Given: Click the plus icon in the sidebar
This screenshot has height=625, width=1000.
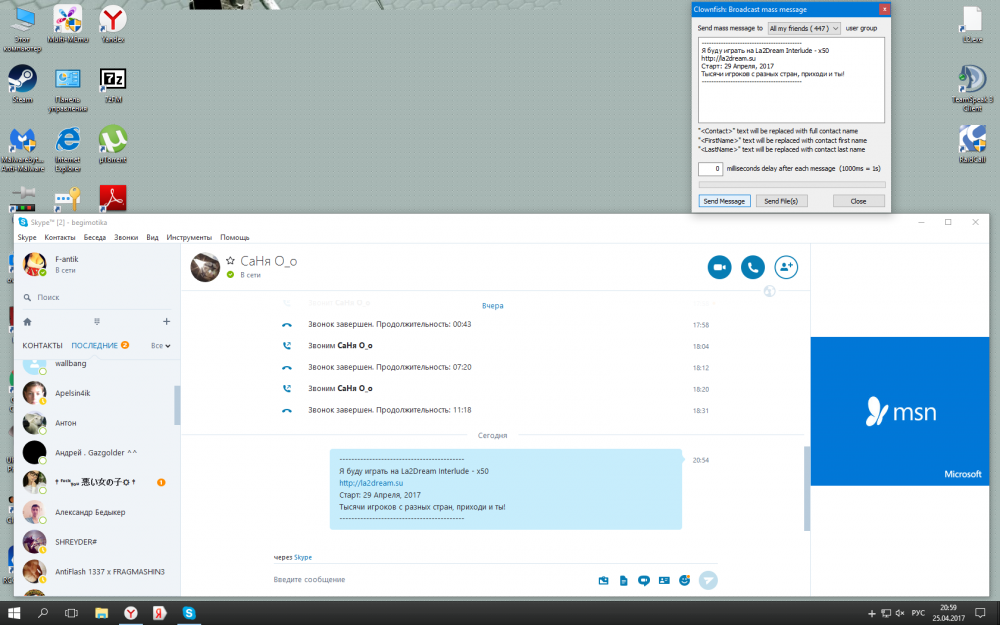Looking at the screenshot, I should 166,322.
